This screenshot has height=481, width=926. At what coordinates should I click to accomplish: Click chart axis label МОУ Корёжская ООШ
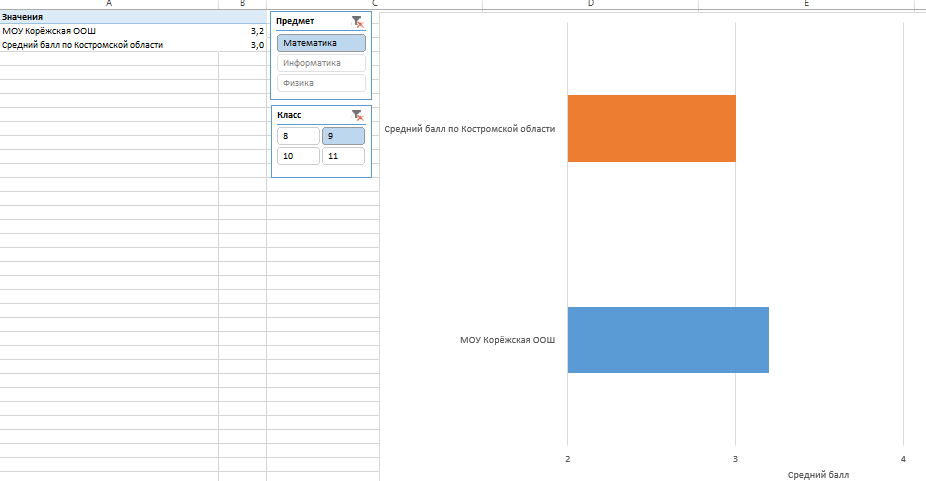coord(507,340)
